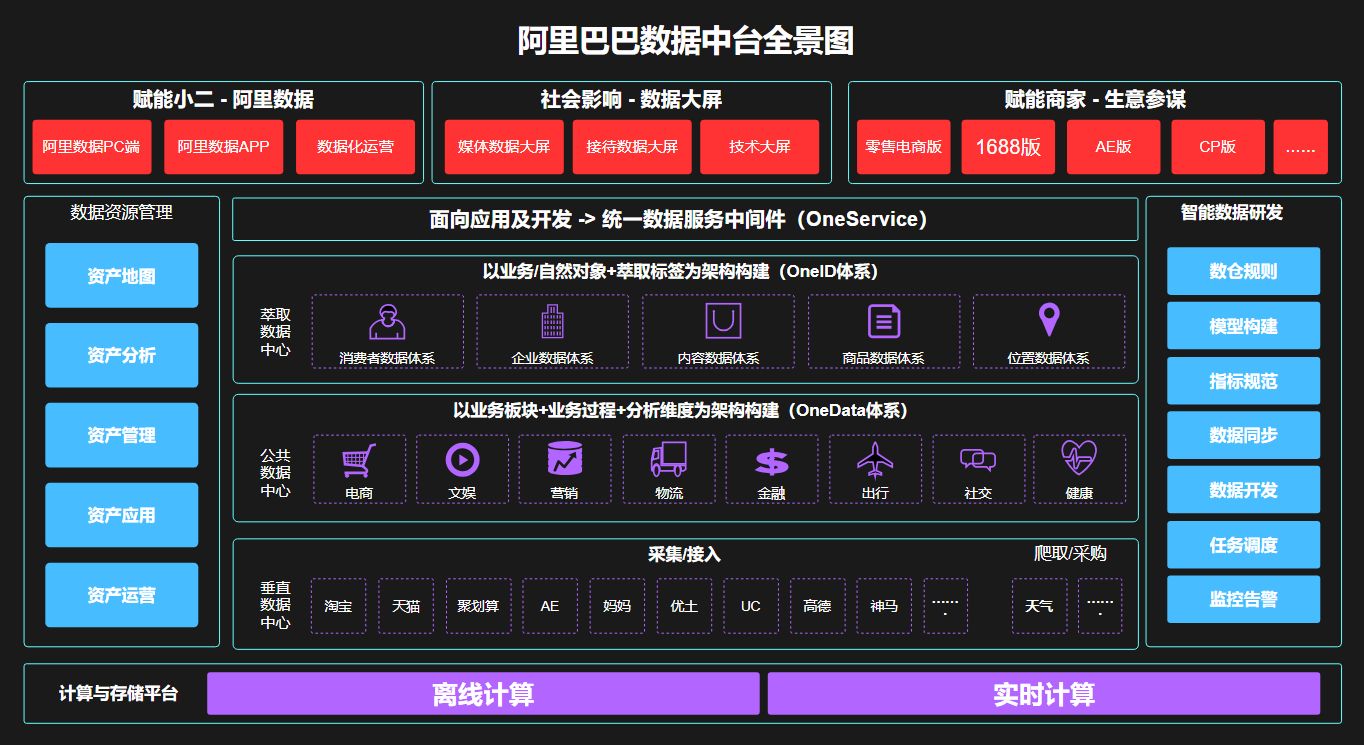This screenshot has width=1364, height=745.
Task: Click the consumer person icon in 消费者数据体系
Action: [387, 322]
